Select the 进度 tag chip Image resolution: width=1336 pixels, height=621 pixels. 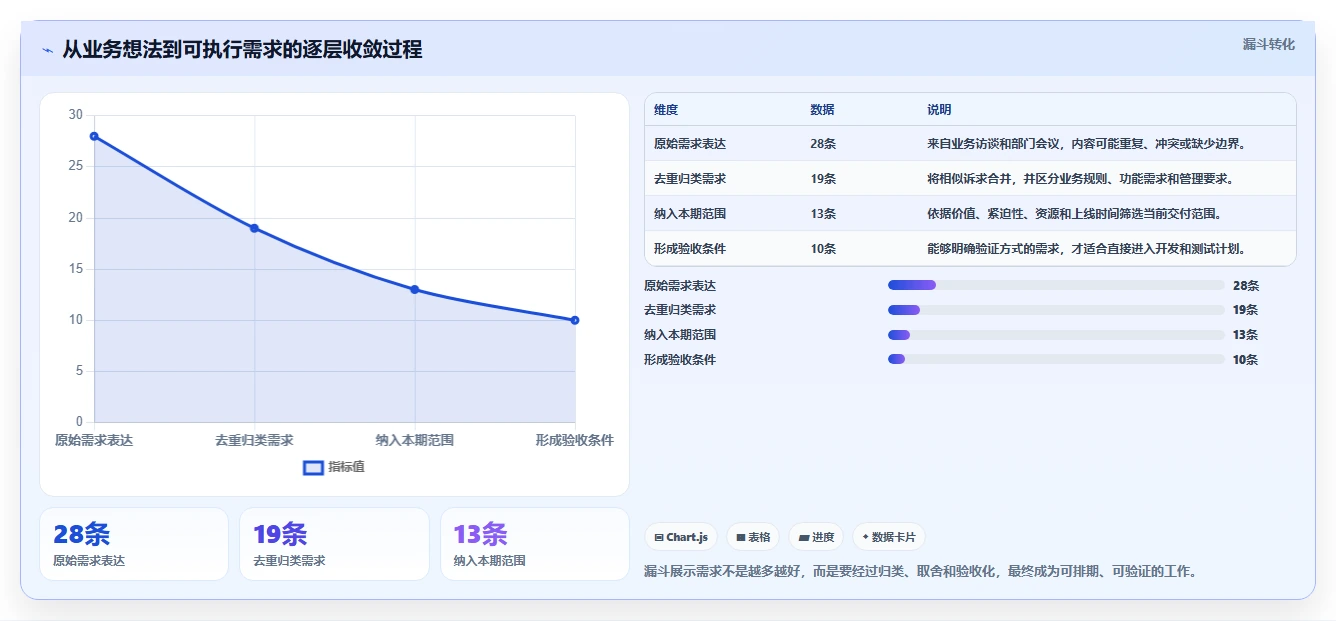816,537
